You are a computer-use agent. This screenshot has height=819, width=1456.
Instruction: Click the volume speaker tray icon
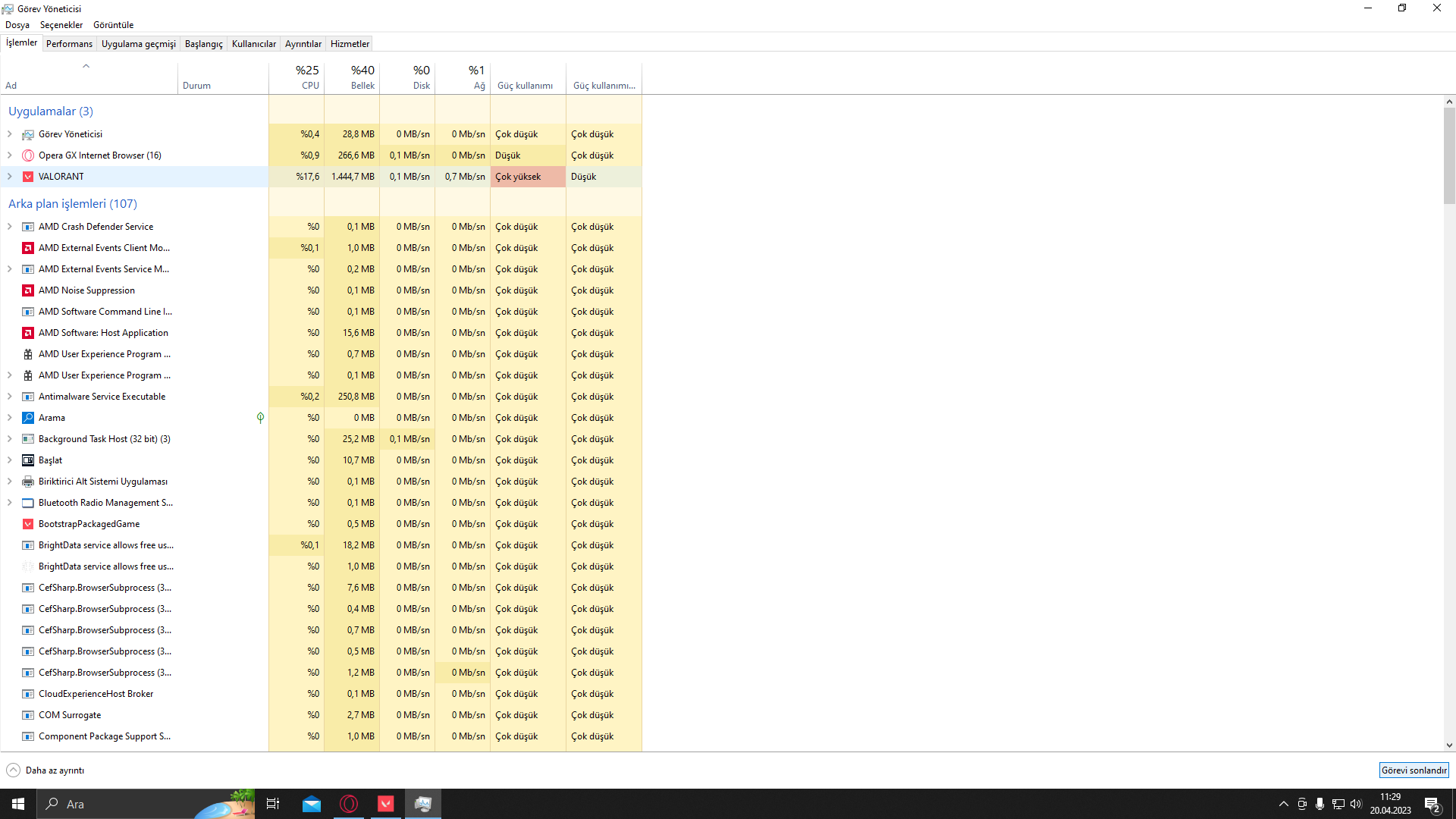[x=1356, y=804]
